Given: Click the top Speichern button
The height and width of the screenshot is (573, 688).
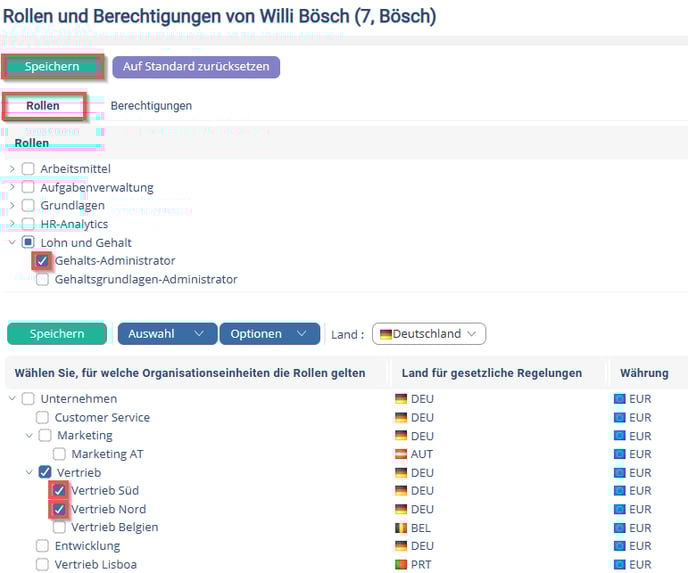Looking at the screenshot, I should point(52,66).
